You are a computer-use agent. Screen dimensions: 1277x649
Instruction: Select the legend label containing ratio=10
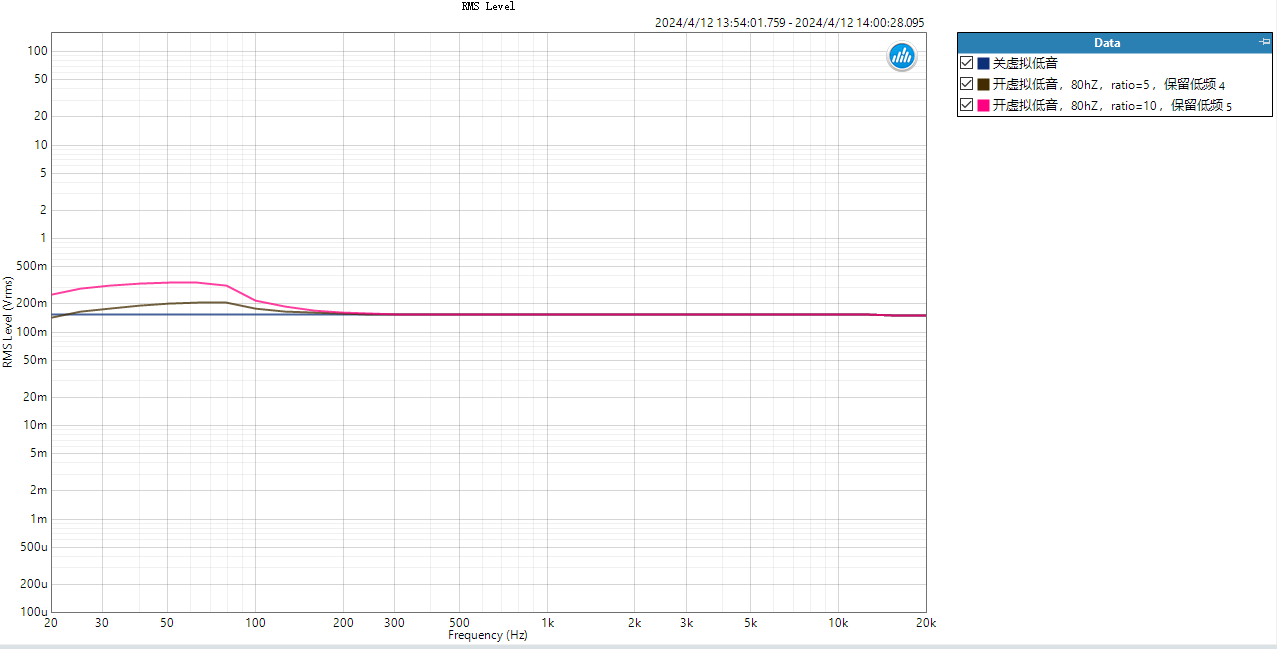[1112, 105]
